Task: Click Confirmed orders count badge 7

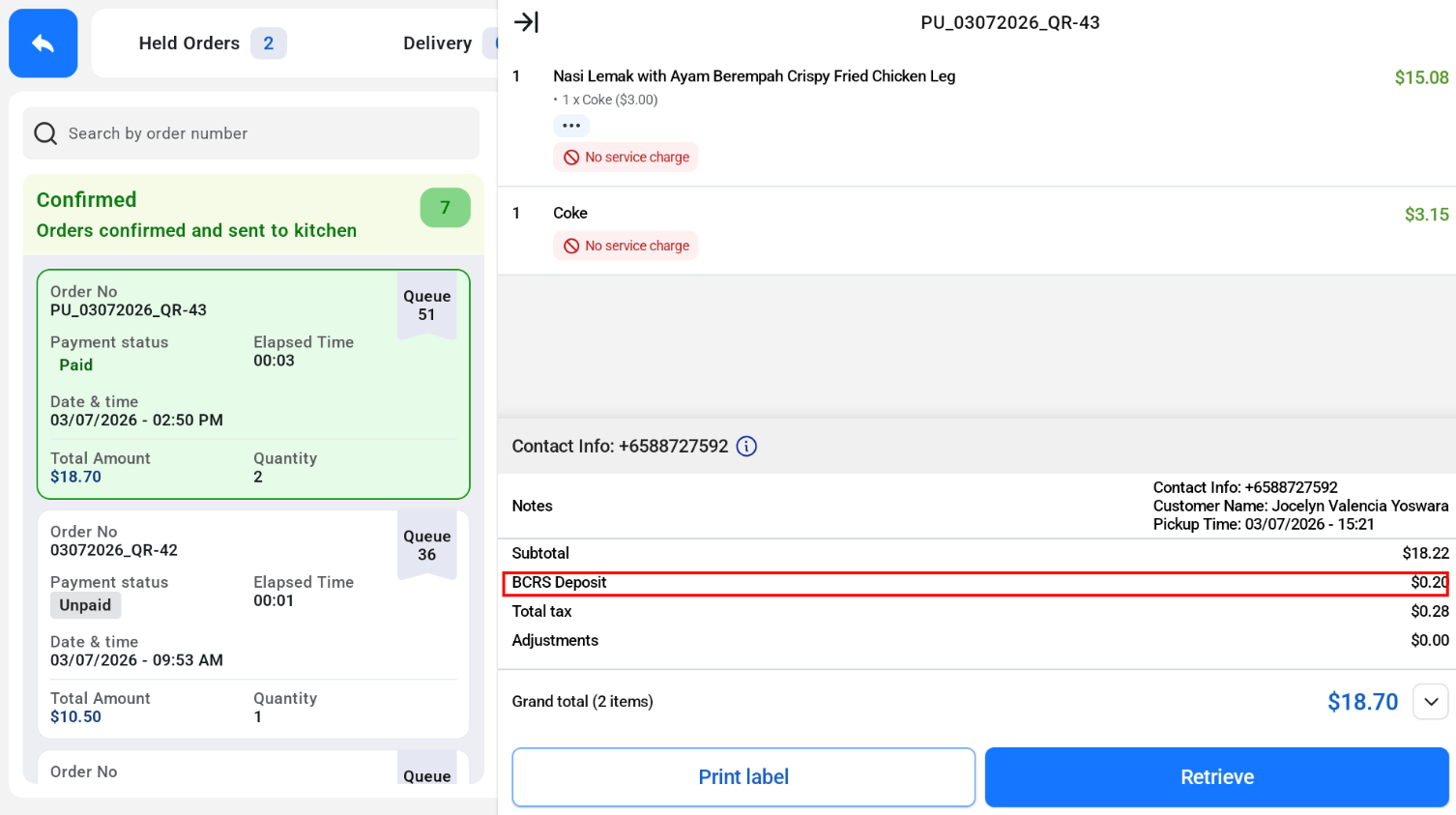Action: [x=446, y=208]
